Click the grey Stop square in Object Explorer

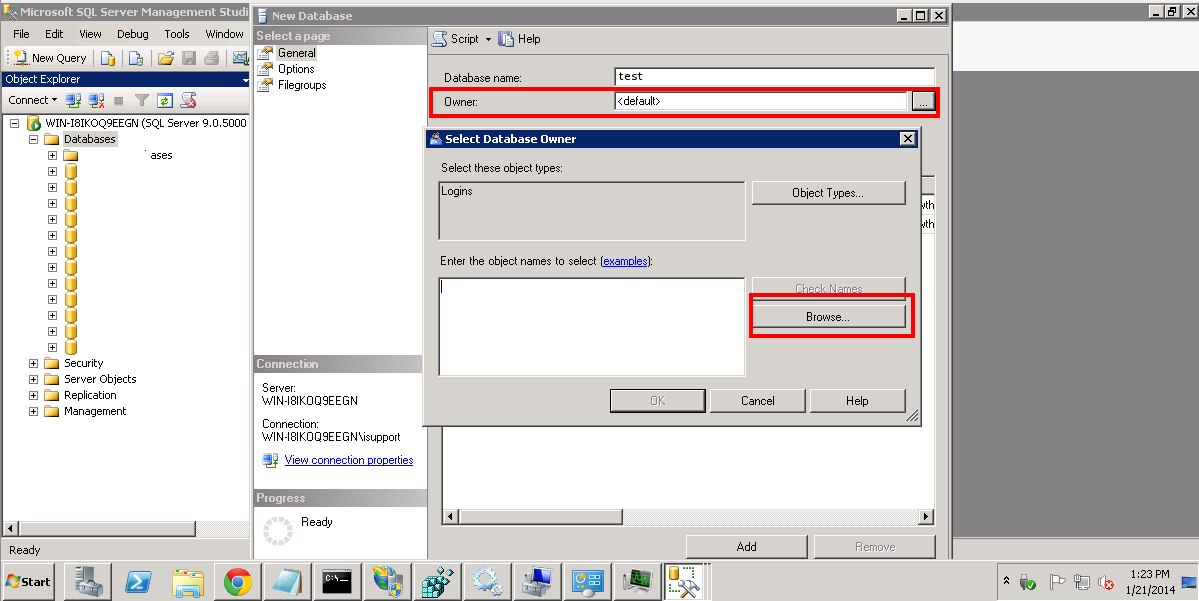(119, 100)
